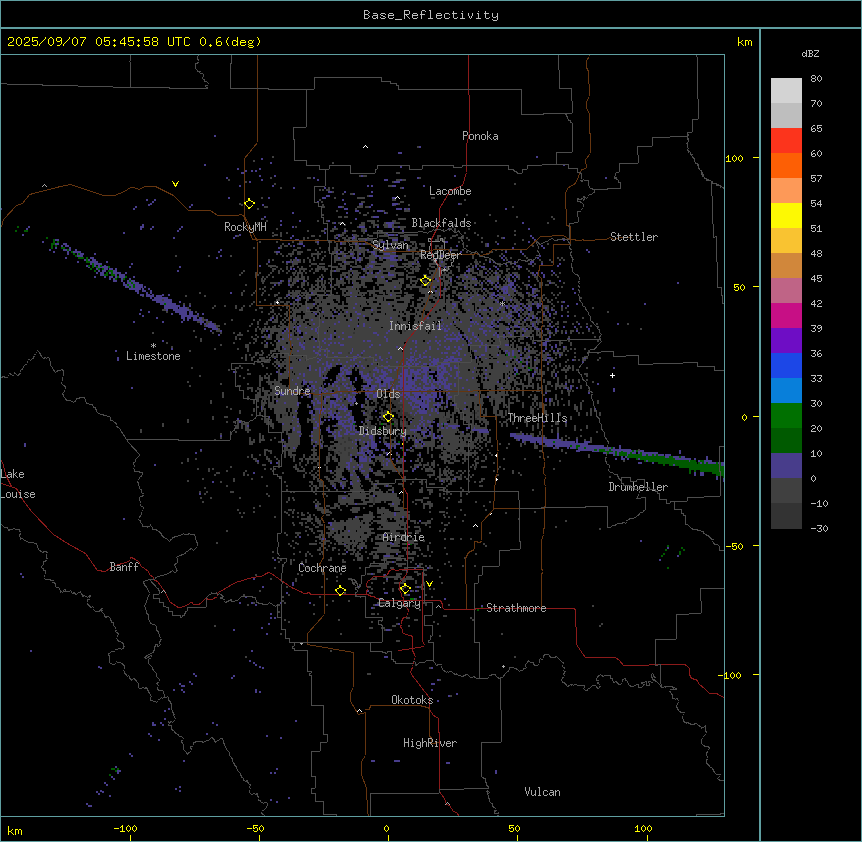Viewport: 862px width, 842px height.
Task: Select the yellow diamond marker between Olds and Didsbury
Action: [x=388, y=417]
